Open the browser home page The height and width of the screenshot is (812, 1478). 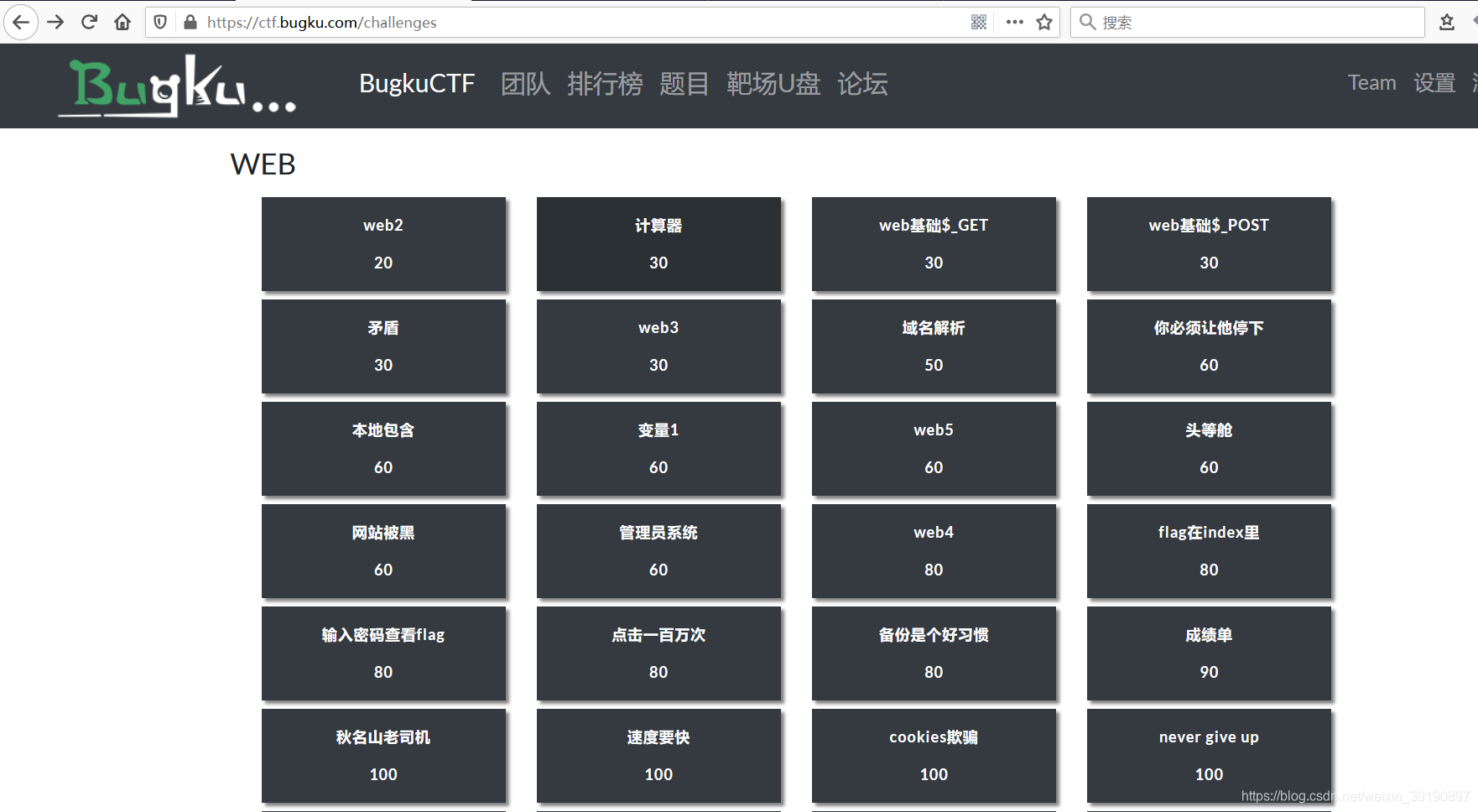[122, 22]
